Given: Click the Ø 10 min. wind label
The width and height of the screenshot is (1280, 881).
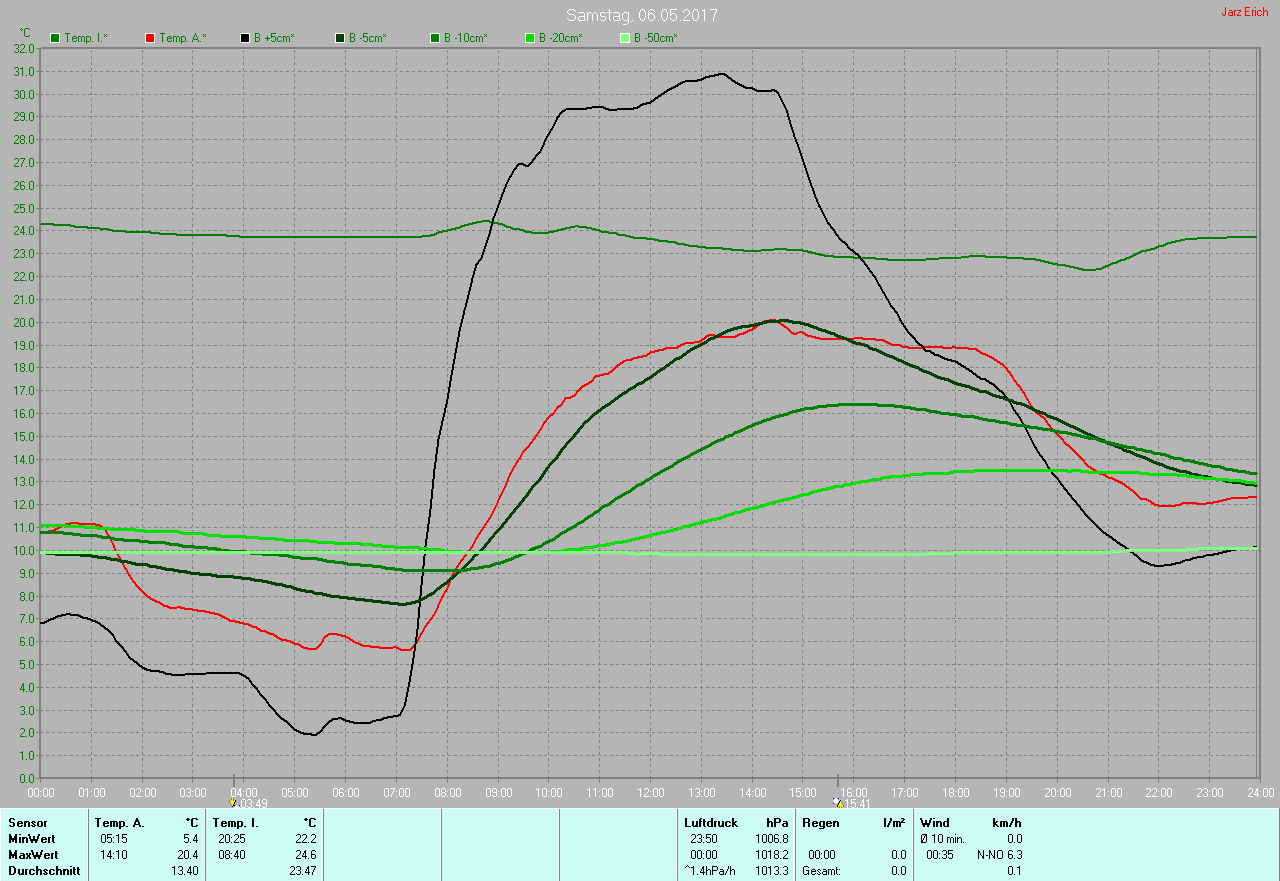Looking at the screenshot, I should (944, 838).
